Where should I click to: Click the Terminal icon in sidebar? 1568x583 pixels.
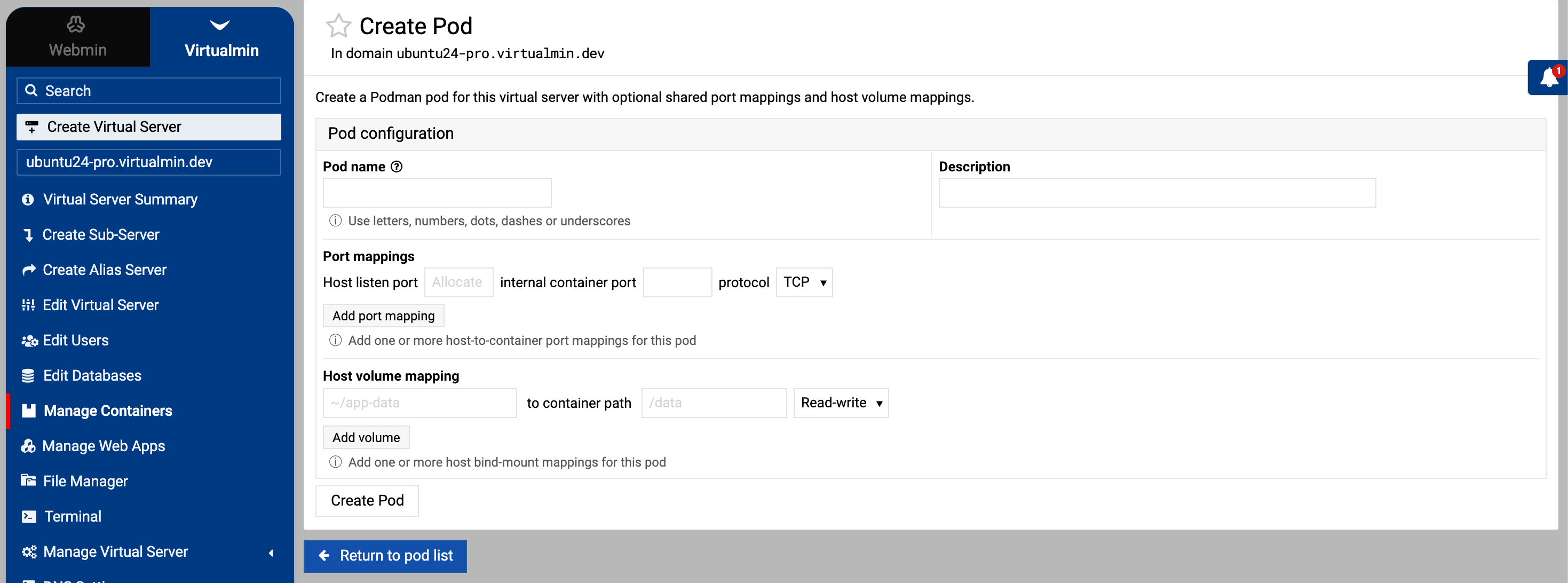click(x=28, y=517)
